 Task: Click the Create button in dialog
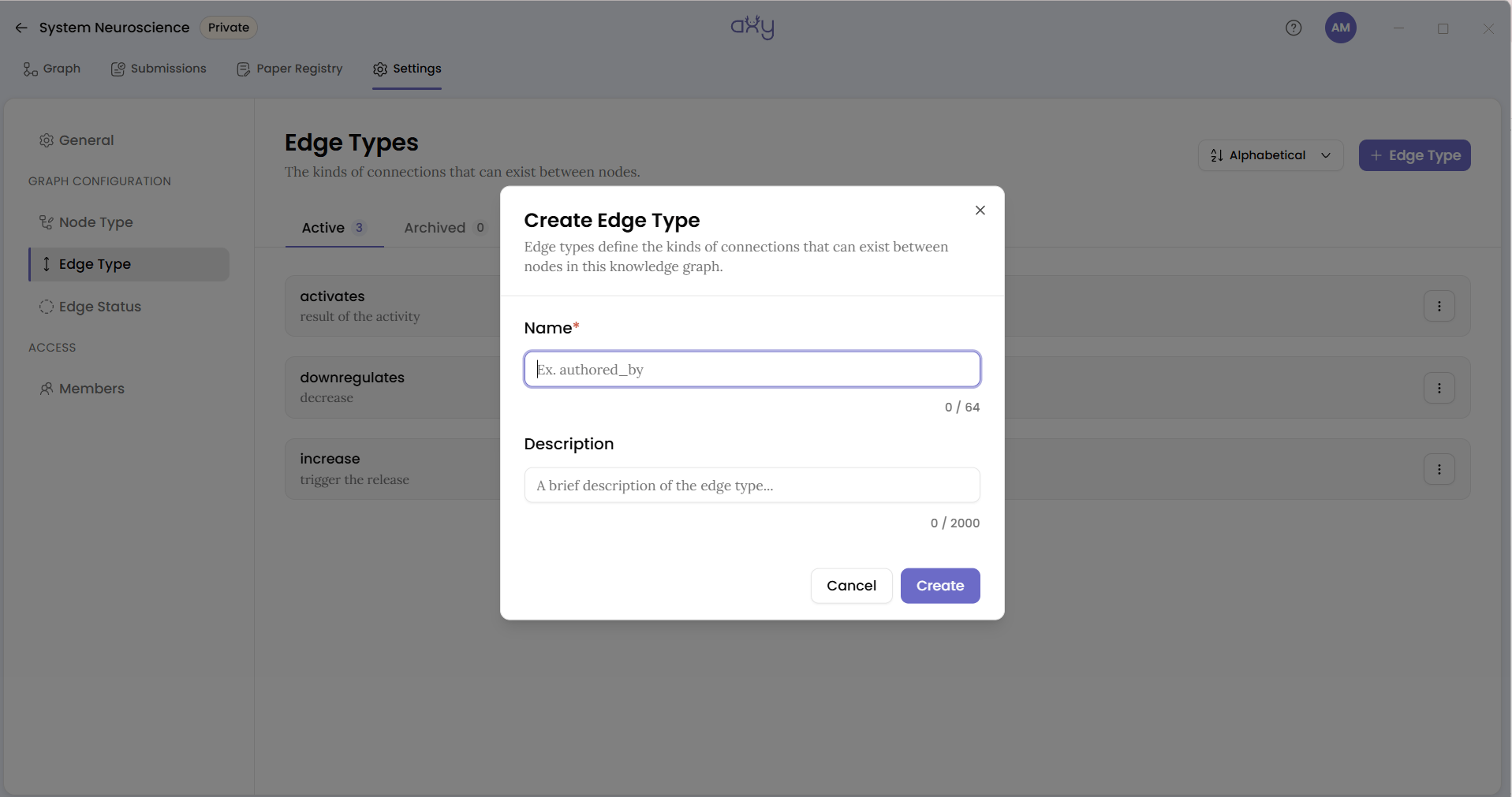coord(940,586)
